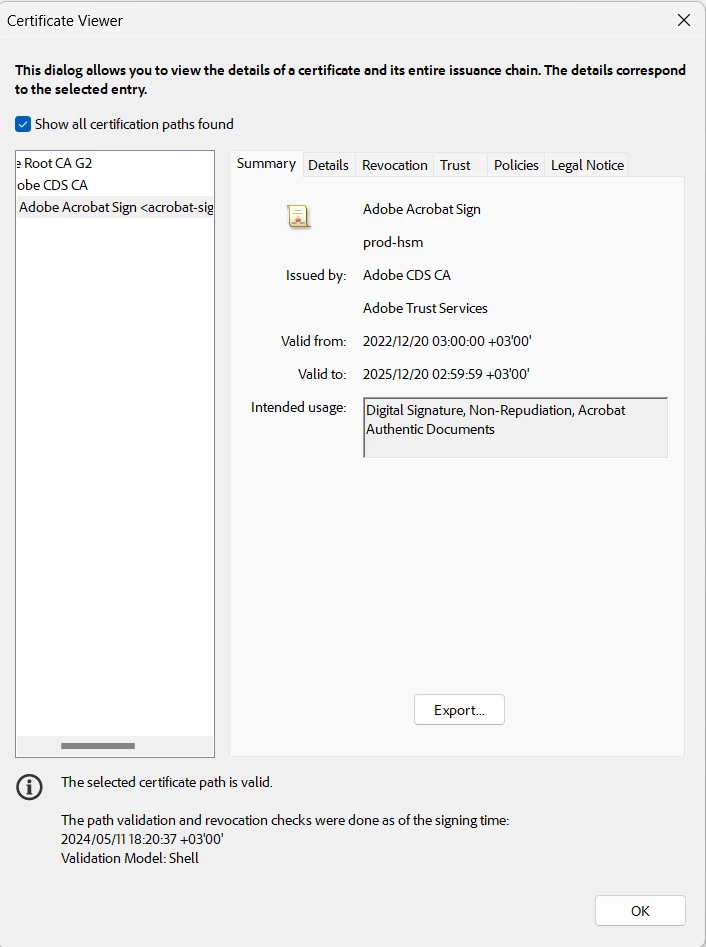The width and height of the screenshot is (706, 947).
Task: Select the Adobe Acrobat Sign certificate entry
Action: (115, 207)
